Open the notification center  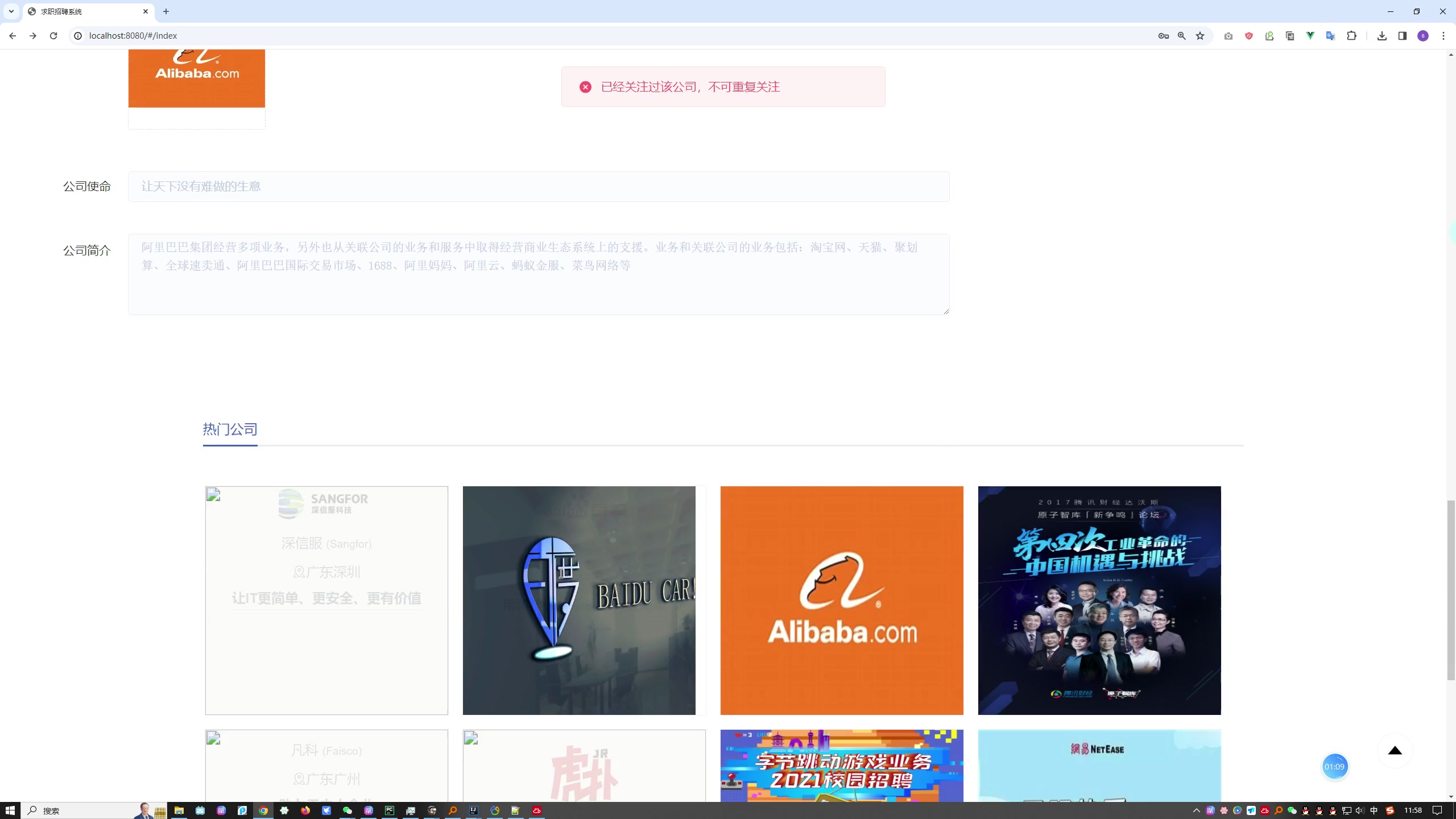tap(1437, 810)
